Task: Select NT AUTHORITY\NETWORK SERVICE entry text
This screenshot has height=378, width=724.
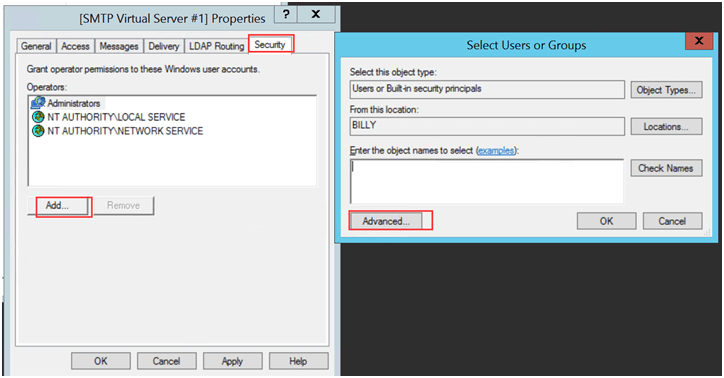Action: click(125, 131)
